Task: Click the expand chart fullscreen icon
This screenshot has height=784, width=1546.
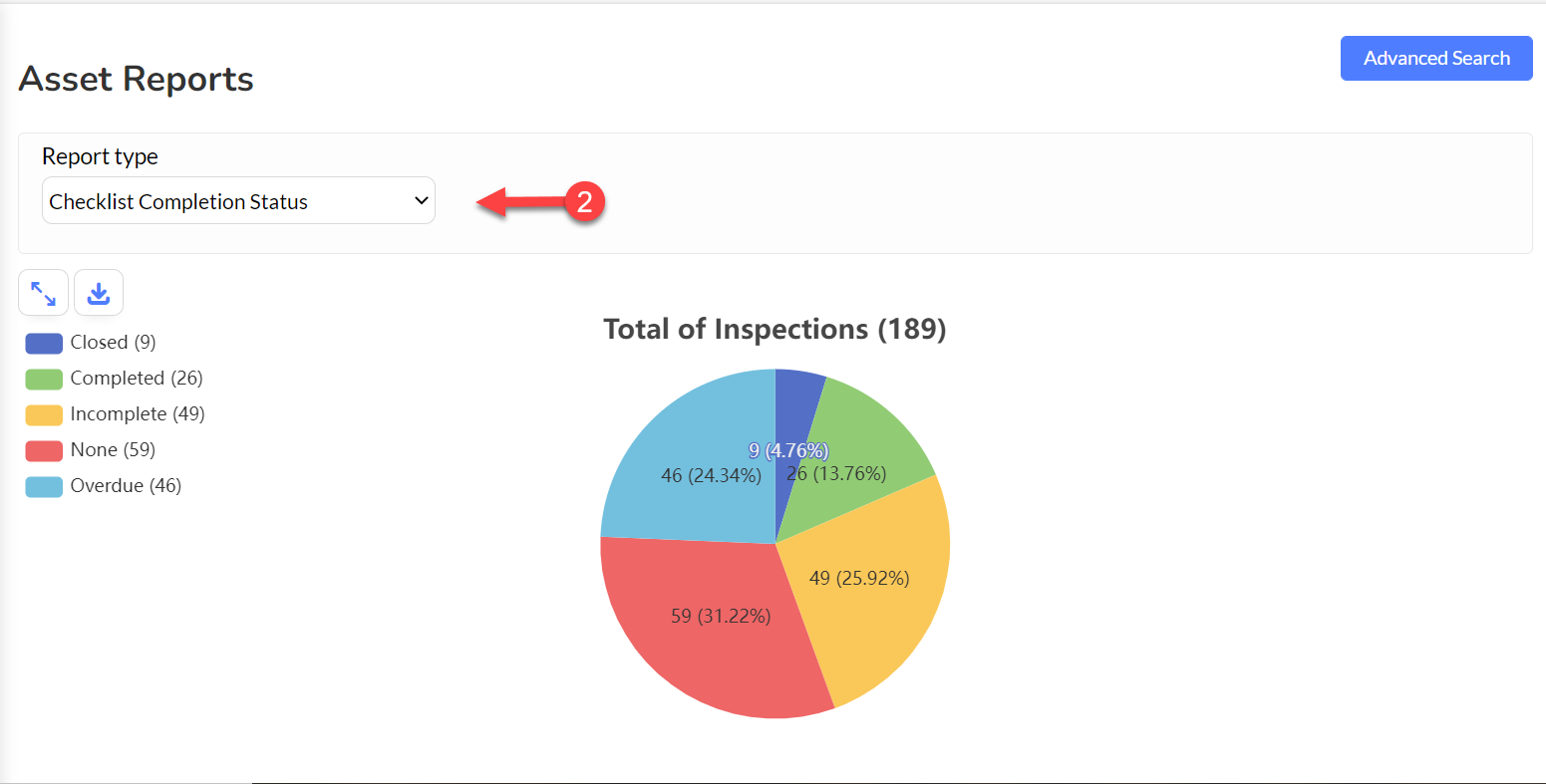Action: point(43,293)
